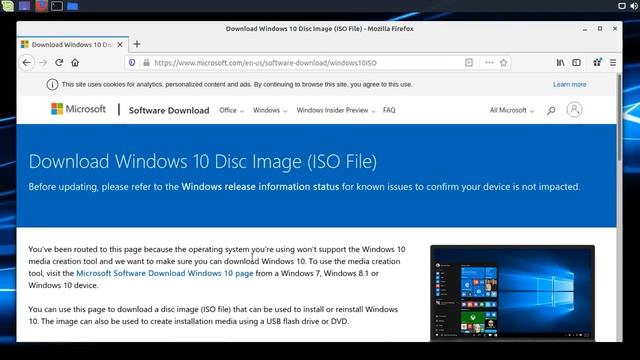Open the file manager folder icon
The width and height of the screenshot is (640, 360).
(x=73, y=6)
